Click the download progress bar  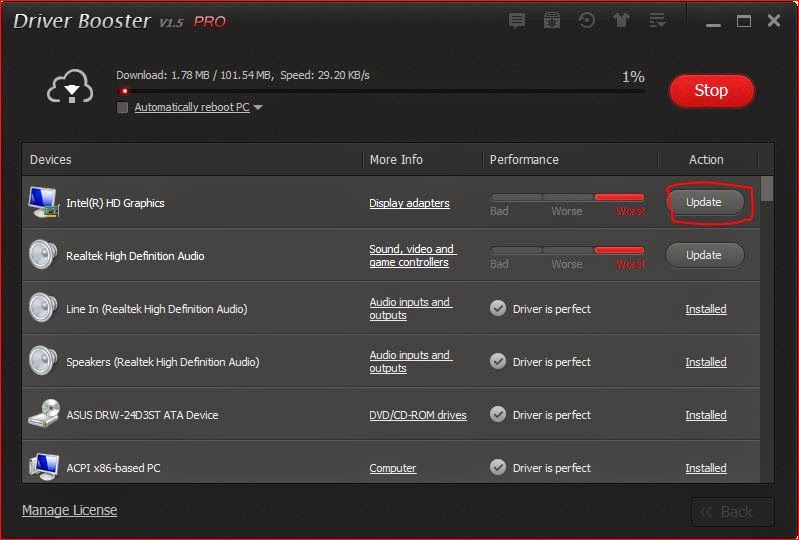click(x=381, y=91)
